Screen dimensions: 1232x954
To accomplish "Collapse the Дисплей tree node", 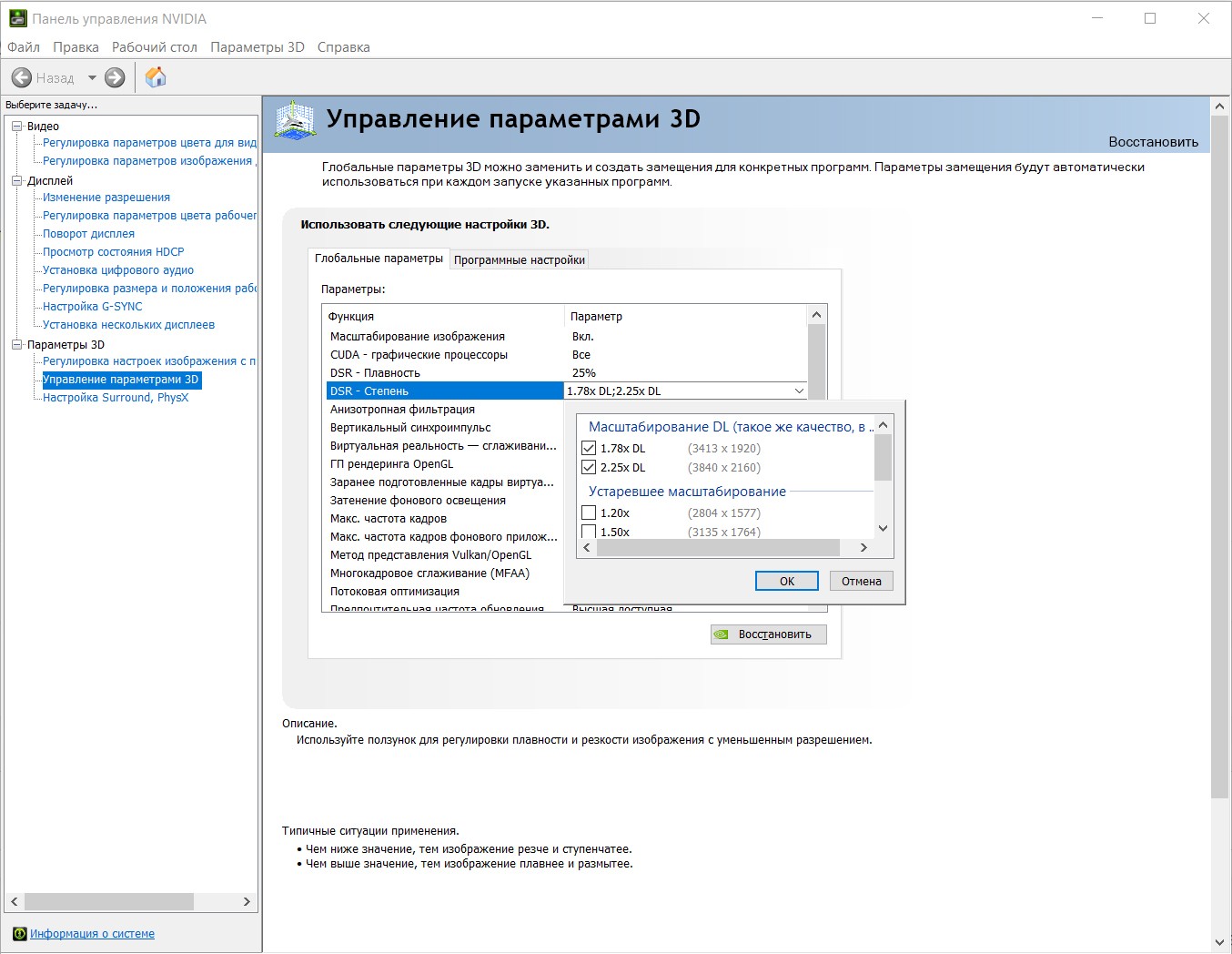I will coord(16,181).
